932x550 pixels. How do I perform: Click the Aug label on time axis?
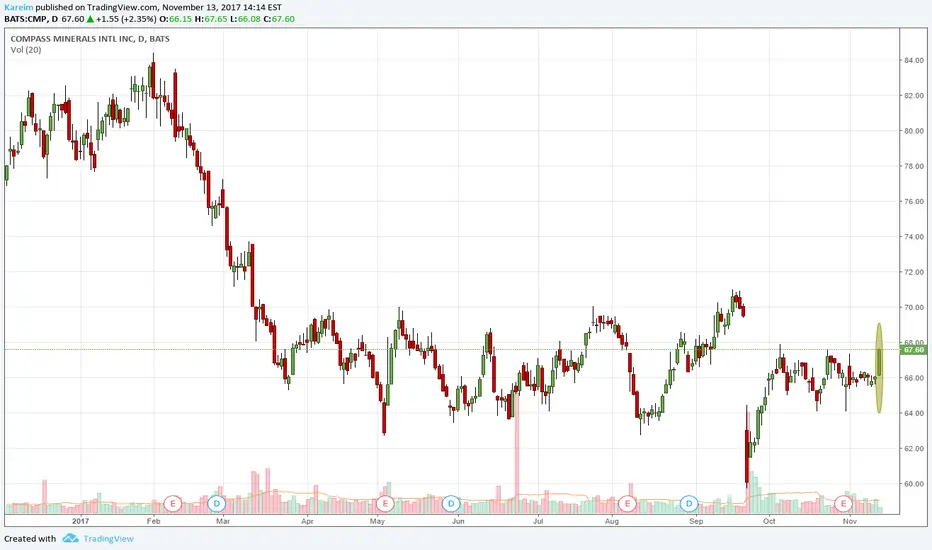click(612, 521)
